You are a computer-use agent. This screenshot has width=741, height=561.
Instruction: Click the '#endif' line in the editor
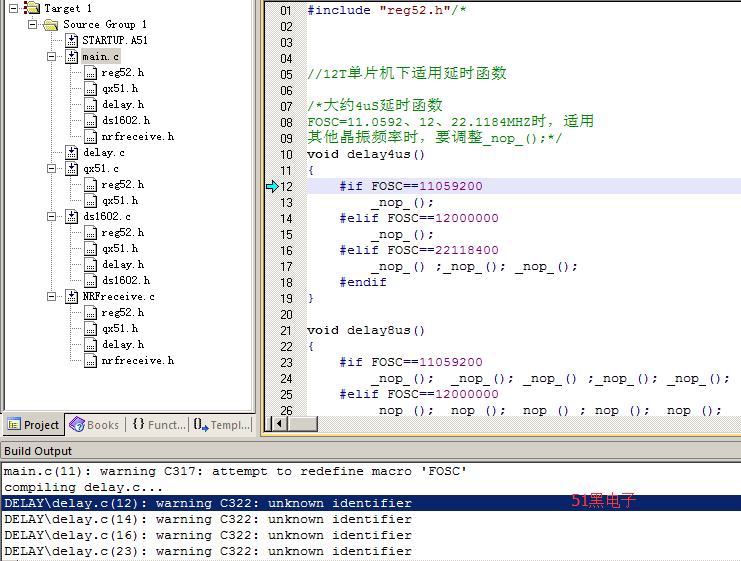click(x=363, y=282)
